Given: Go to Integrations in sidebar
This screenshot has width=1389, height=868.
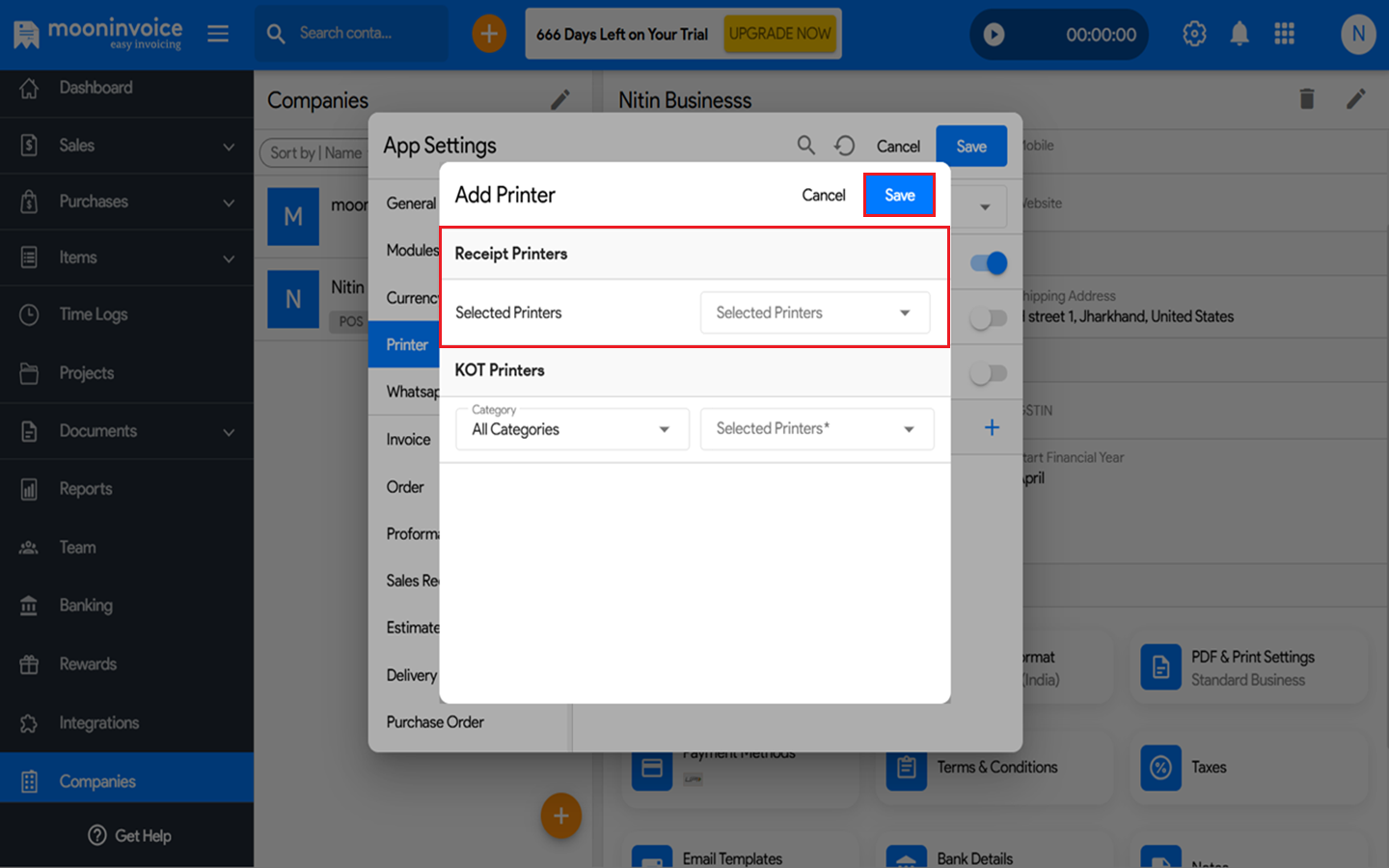Looking at the screenshot, I should [x=126, y=723].
